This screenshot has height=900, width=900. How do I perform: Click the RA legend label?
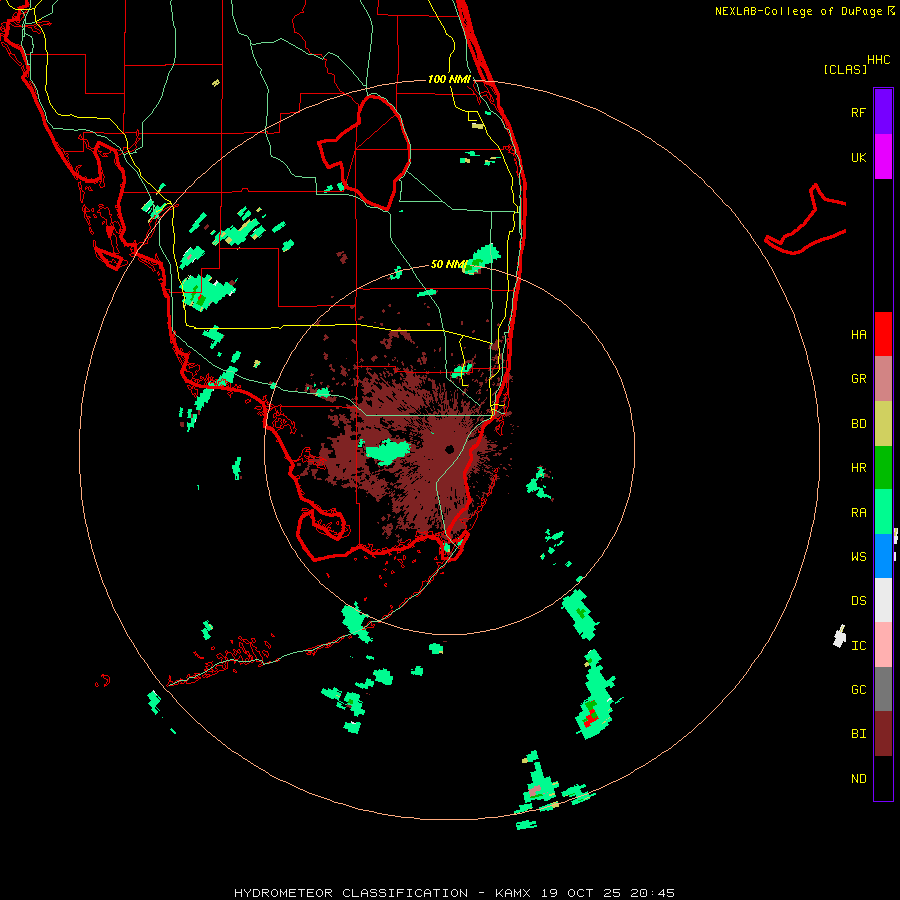[x=858, y=513]
